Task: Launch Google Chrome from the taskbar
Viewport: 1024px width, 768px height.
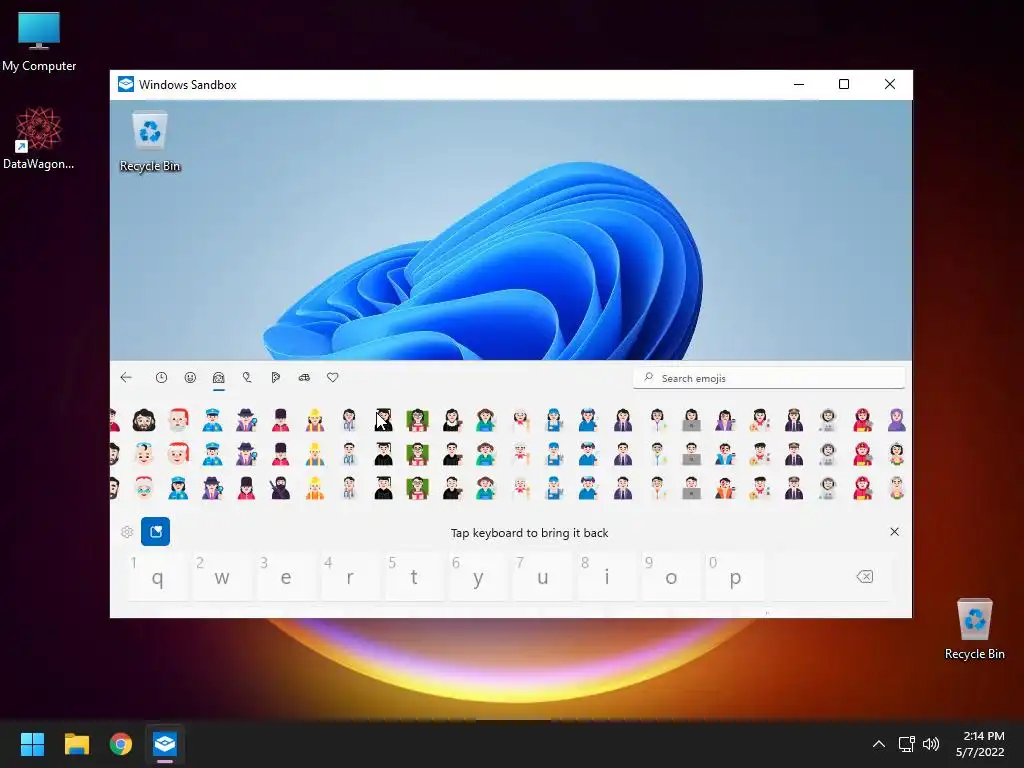Action: point(121,744)
